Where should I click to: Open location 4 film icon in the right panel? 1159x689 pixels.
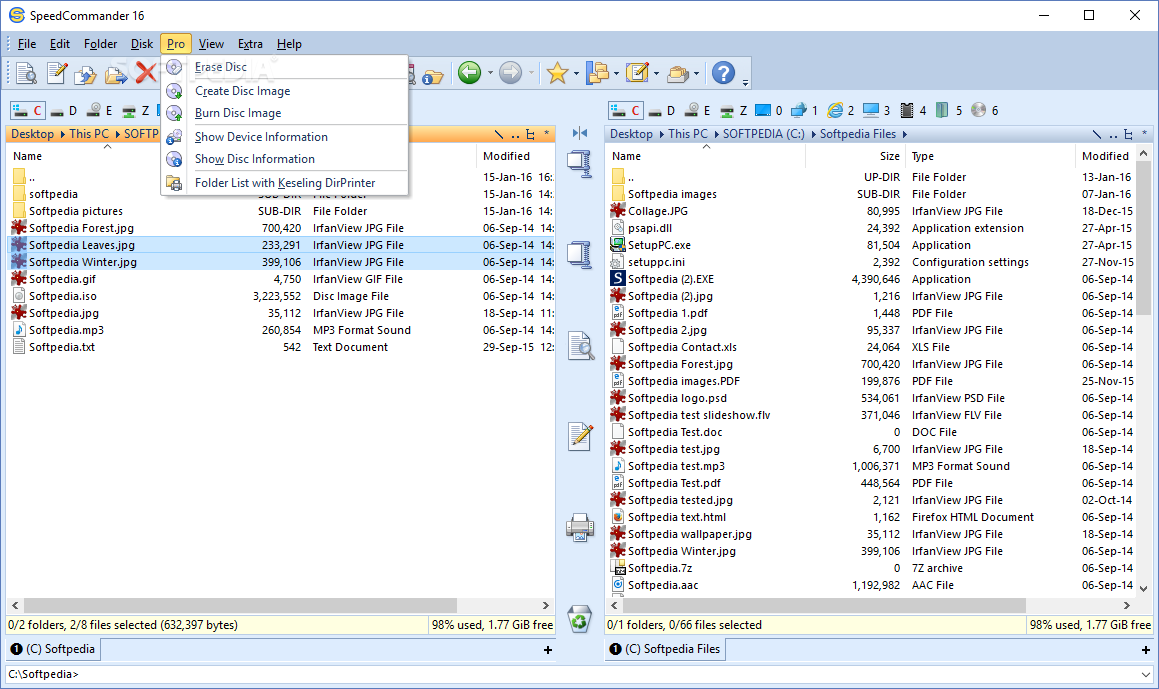point(914,110)
